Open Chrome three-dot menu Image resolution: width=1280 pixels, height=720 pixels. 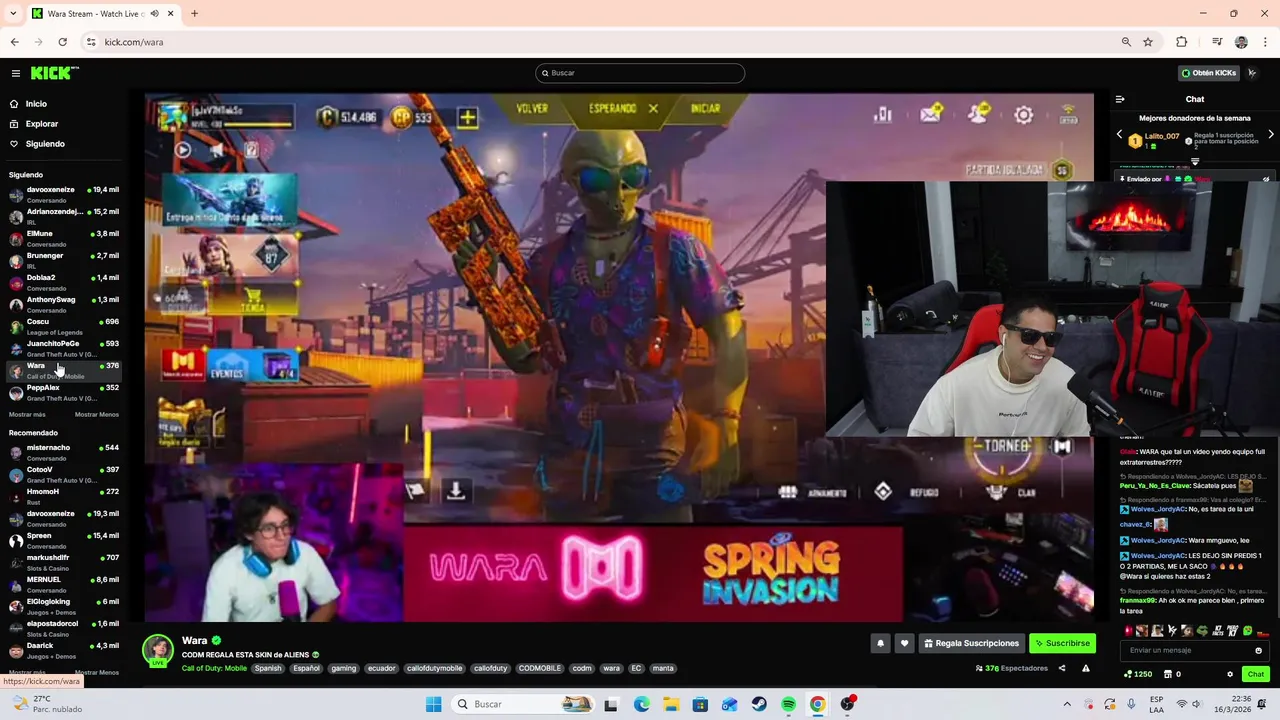[1265, 42]
